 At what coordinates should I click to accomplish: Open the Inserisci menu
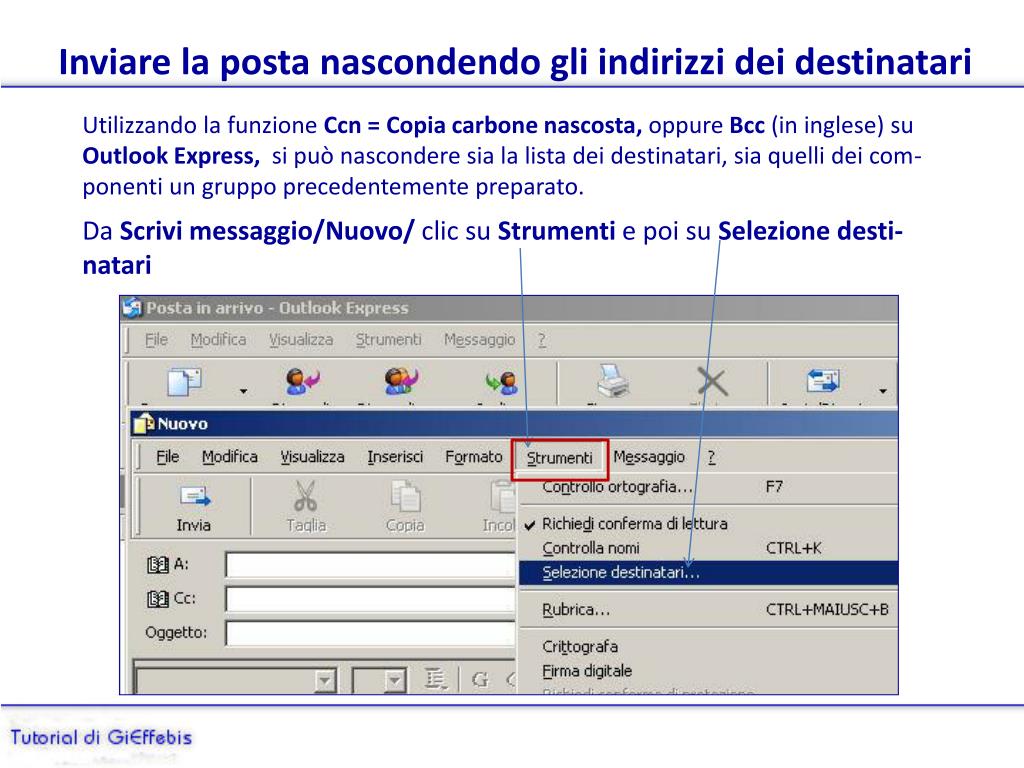click(x=395, y=456)
